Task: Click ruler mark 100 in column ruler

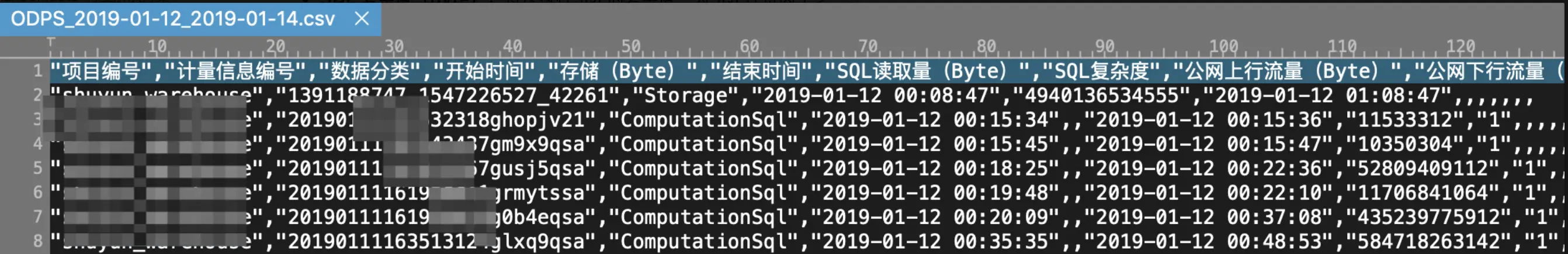Action: 1223,46
